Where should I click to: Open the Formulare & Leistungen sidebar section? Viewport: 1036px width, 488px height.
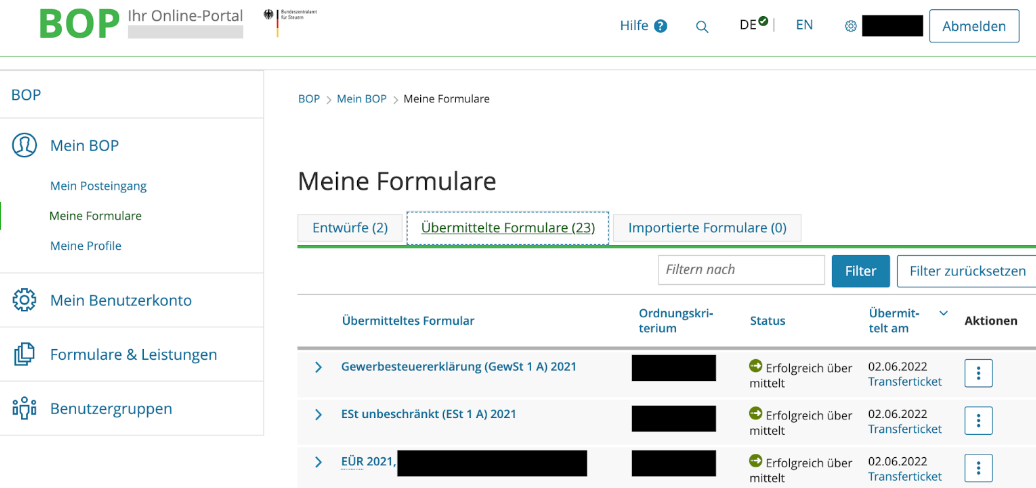point(131,355)
